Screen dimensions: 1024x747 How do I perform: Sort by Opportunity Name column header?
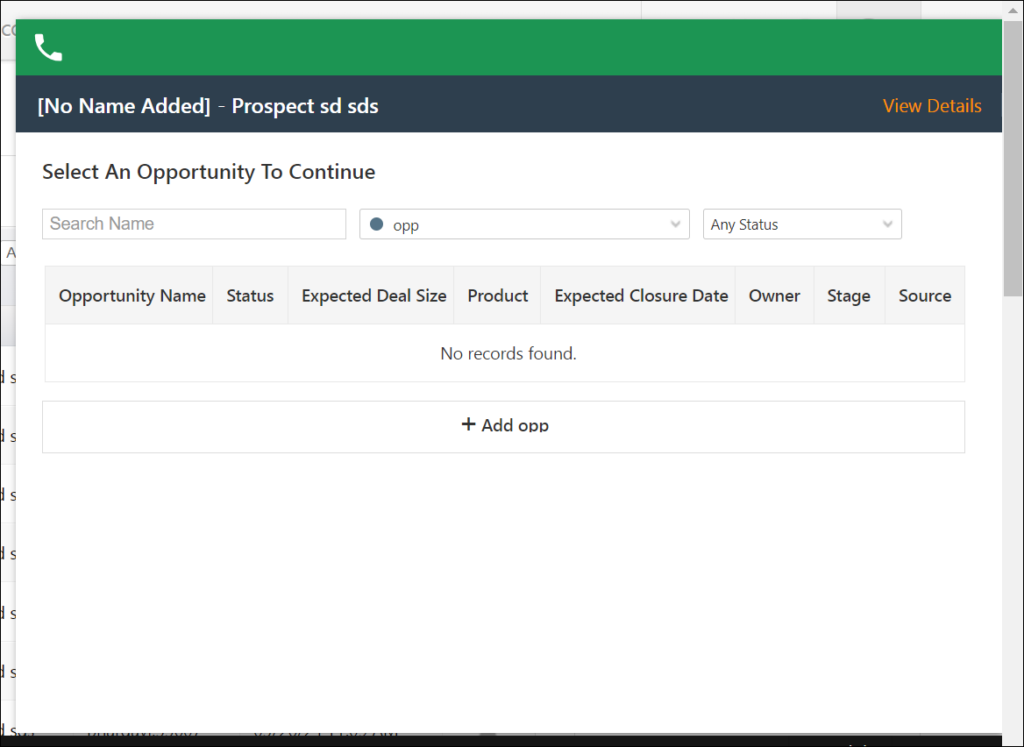(132, 296)
